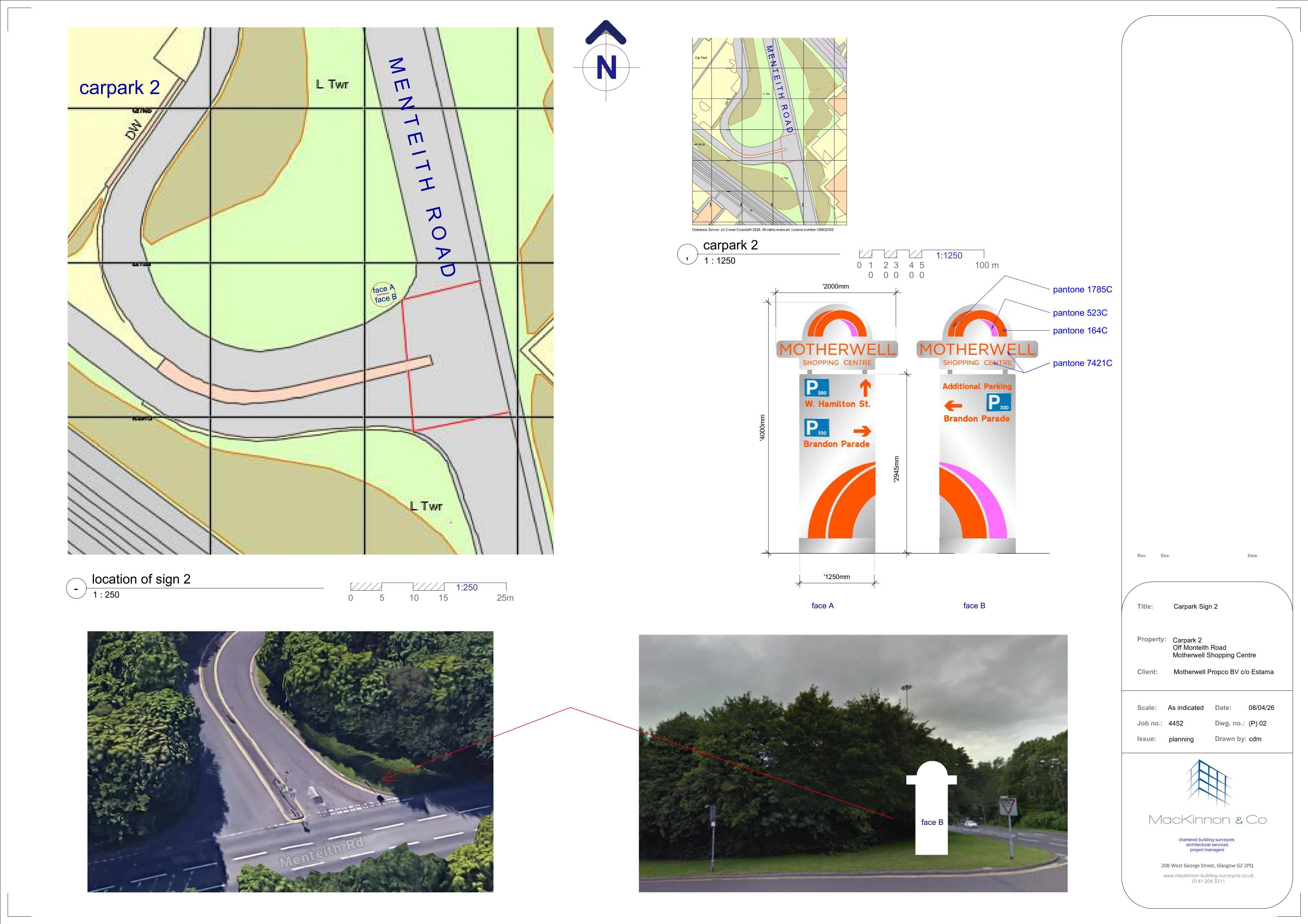This screenshot has width=1308, height=924.
Task: Click the P 390 parking icon on face A
Action: (816, 388)
